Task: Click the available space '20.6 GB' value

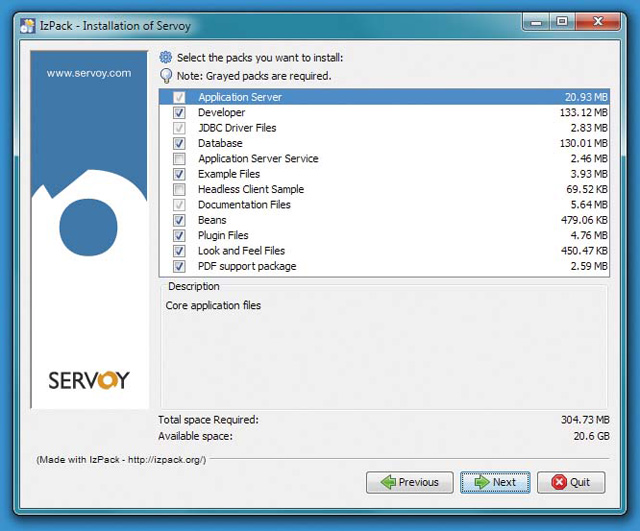Action: (x=591, y=436)
